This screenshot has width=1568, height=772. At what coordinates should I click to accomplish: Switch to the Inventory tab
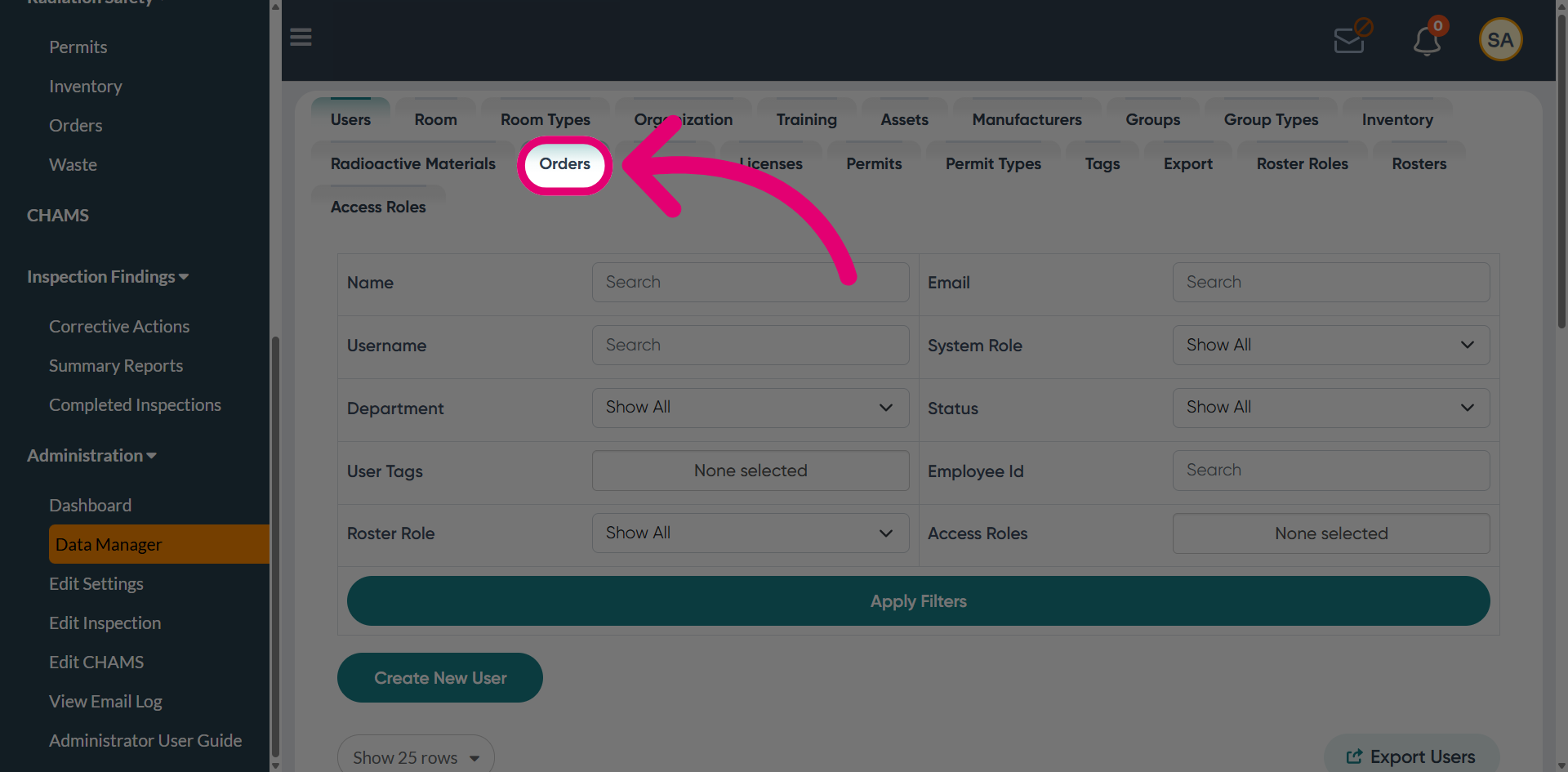click(x=1397, y=119)
